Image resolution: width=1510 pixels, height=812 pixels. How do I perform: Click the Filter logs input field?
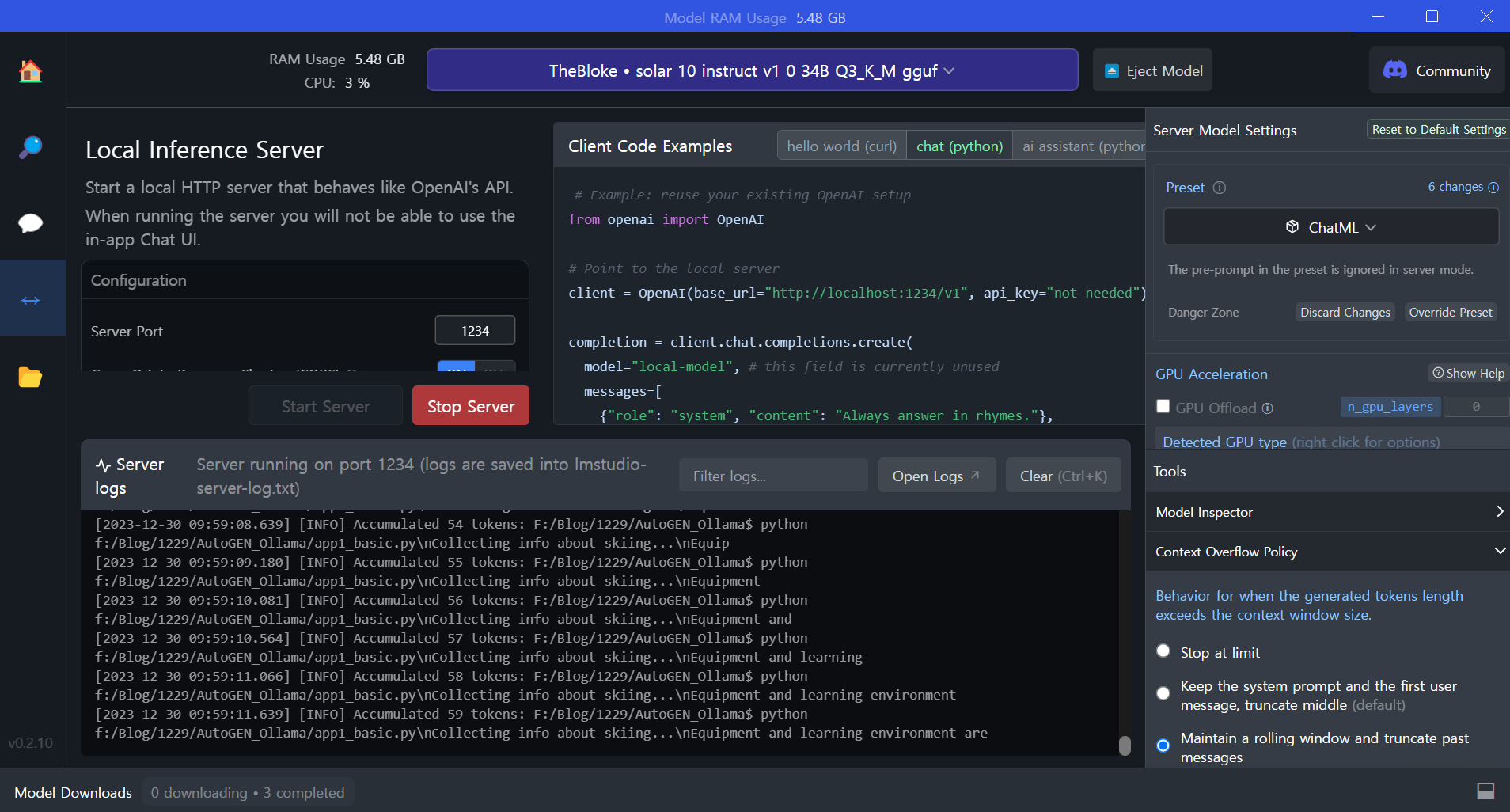(x=773, y=476)
